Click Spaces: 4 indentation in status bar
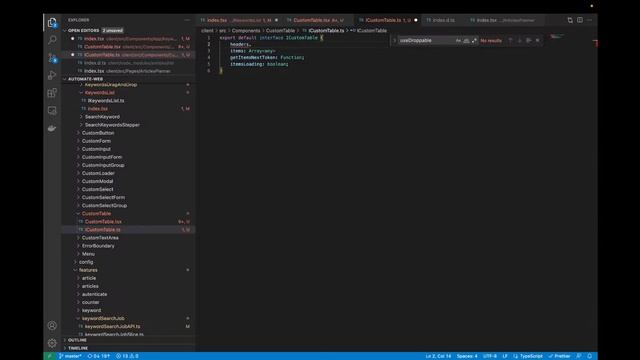Viewport: 640px width, 360px height. coord(467,356)
